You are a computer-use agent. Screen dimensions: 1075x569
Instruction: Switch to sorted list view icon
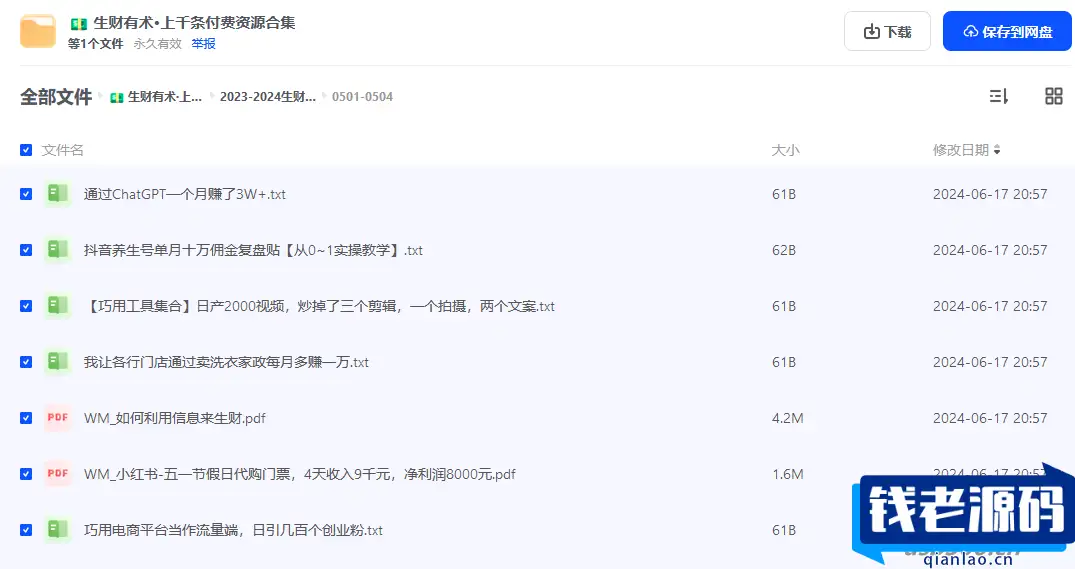998,96
